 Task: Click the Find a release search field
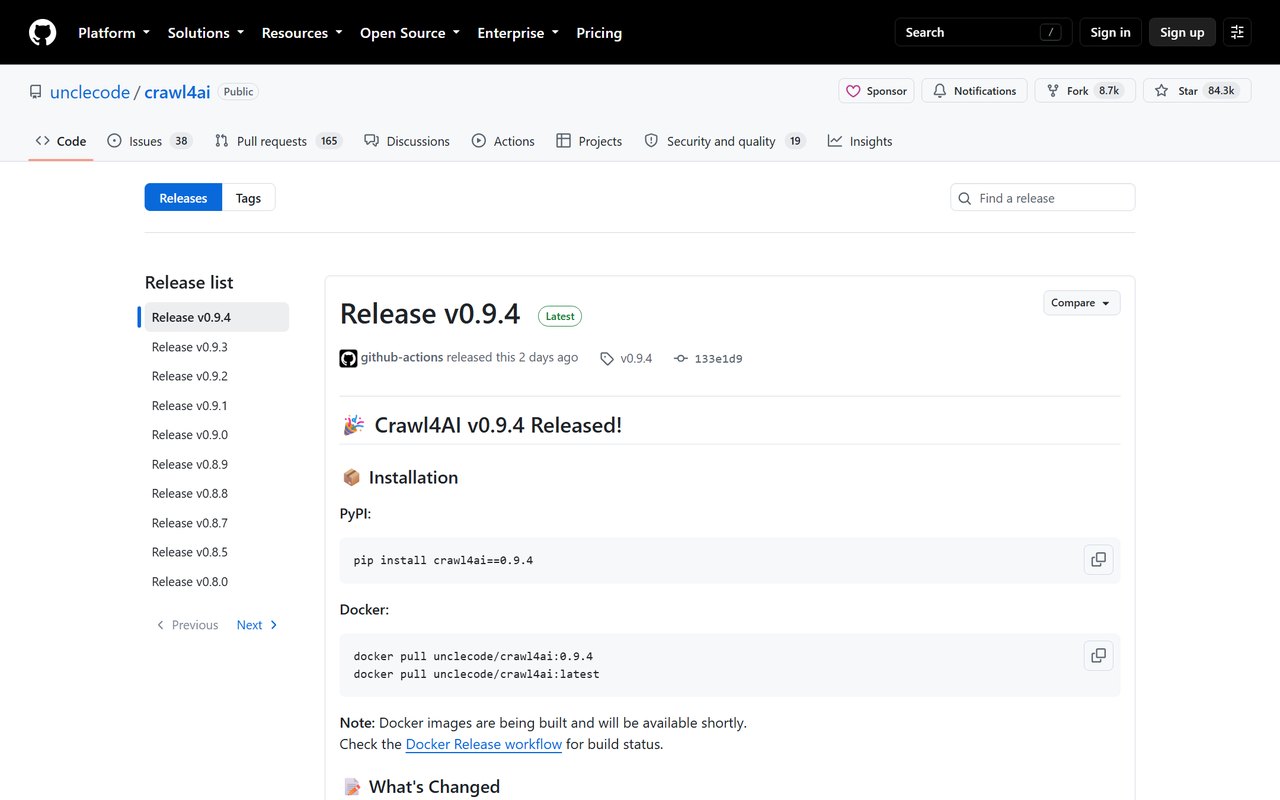click(x=1043, y=198)
